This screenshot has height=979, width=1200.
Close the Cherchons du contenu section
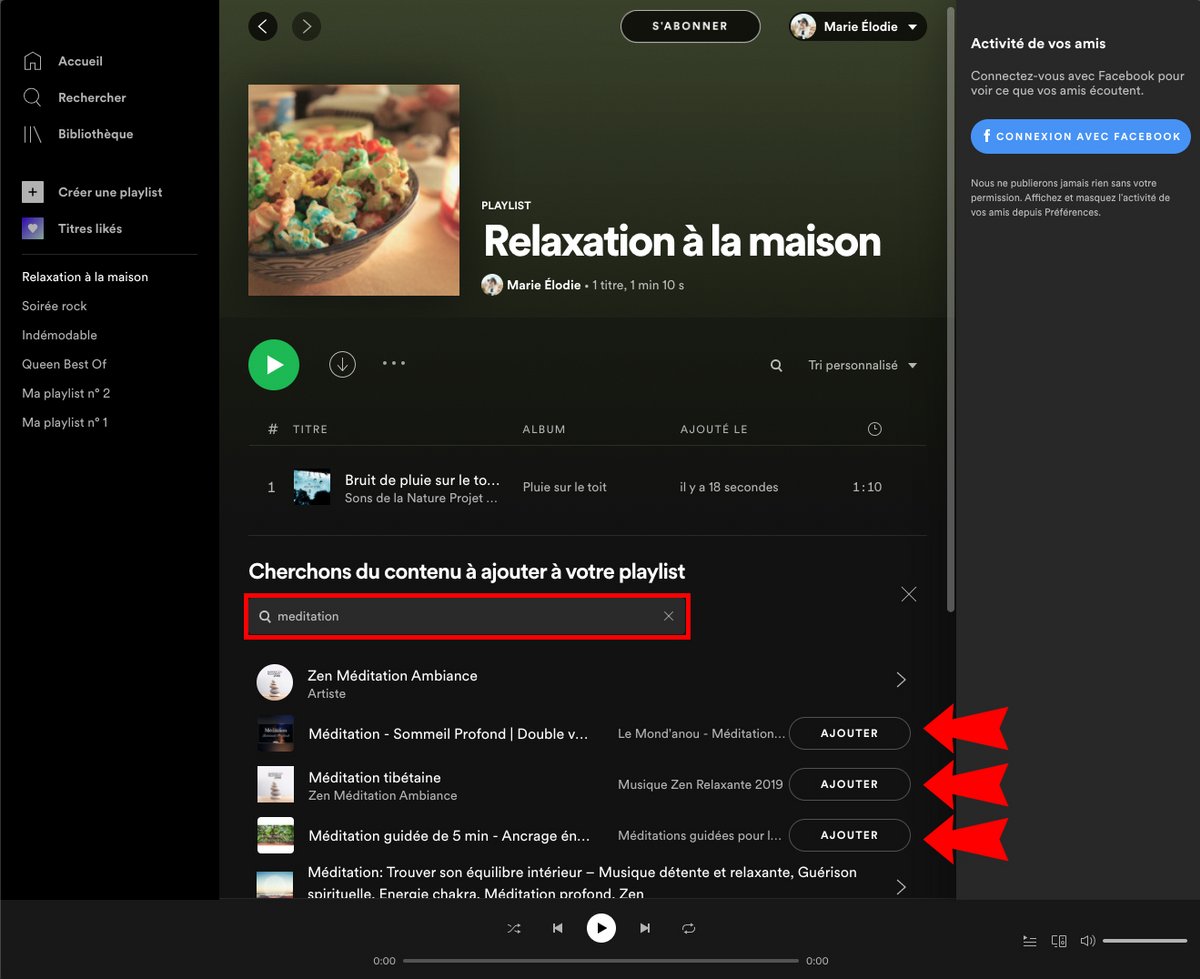(x=908, y=594)
